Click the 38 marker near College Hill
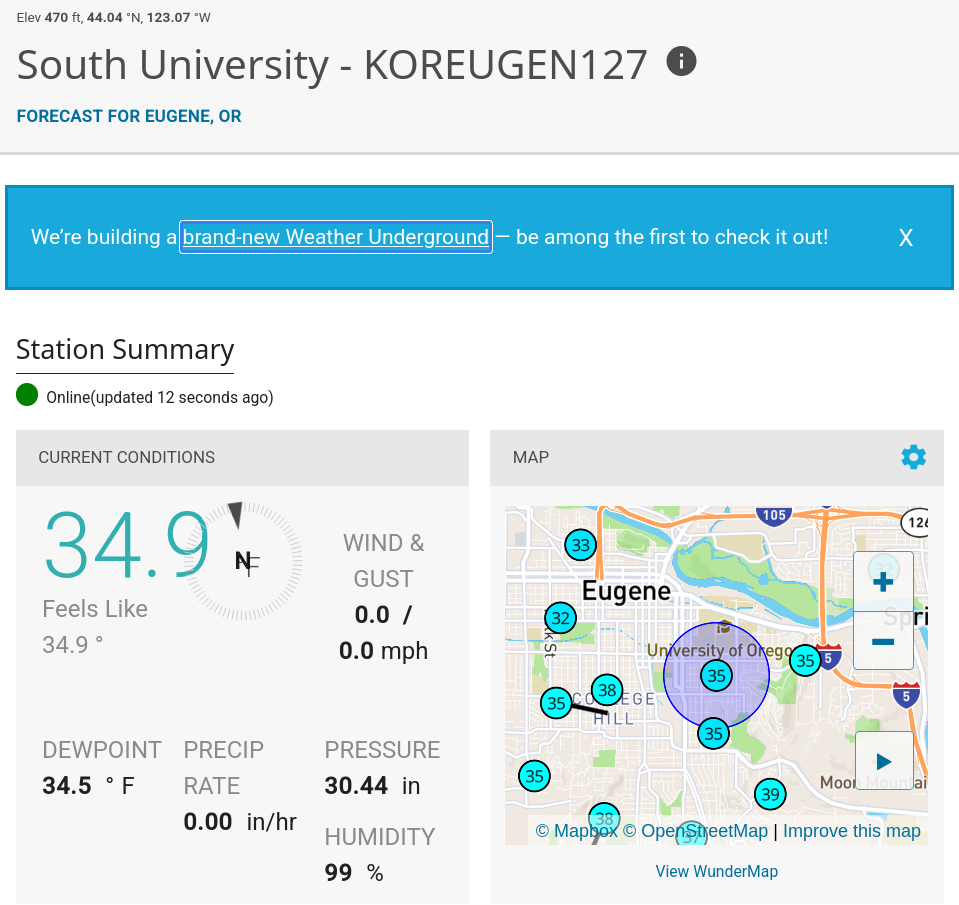 tap(607, 689)
